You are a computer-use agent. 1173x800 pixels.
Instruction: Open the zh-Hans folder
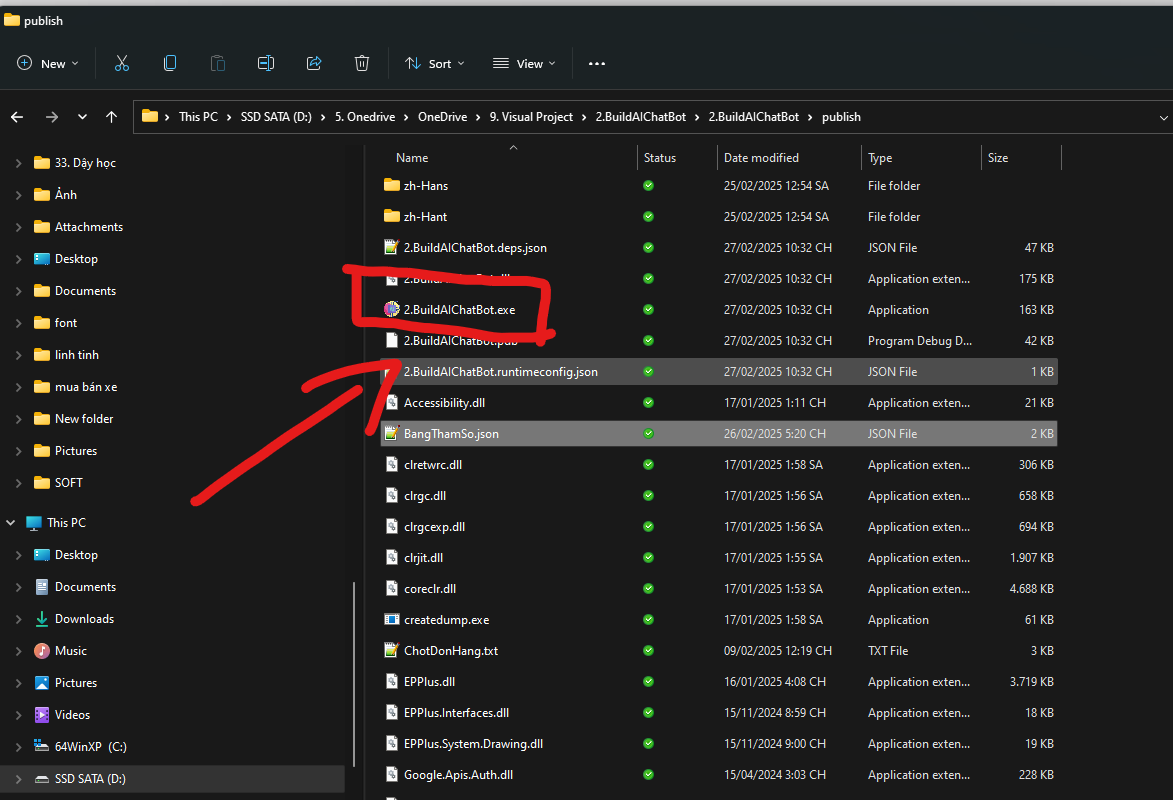pos(426,186)
